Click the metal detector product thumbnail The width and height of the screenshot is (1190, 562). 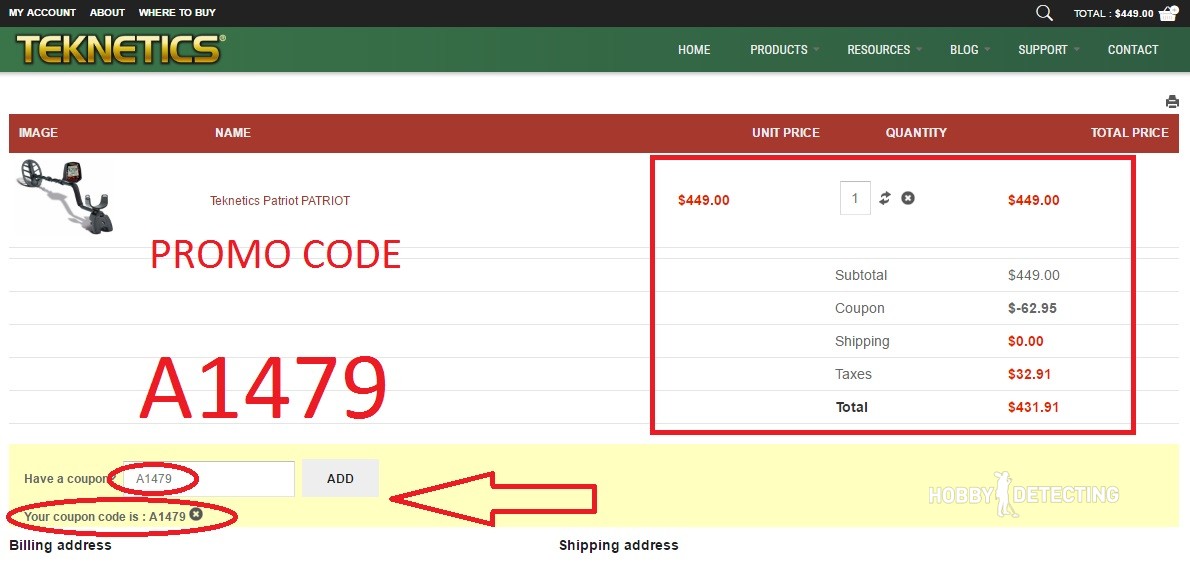tap(66, 196)
